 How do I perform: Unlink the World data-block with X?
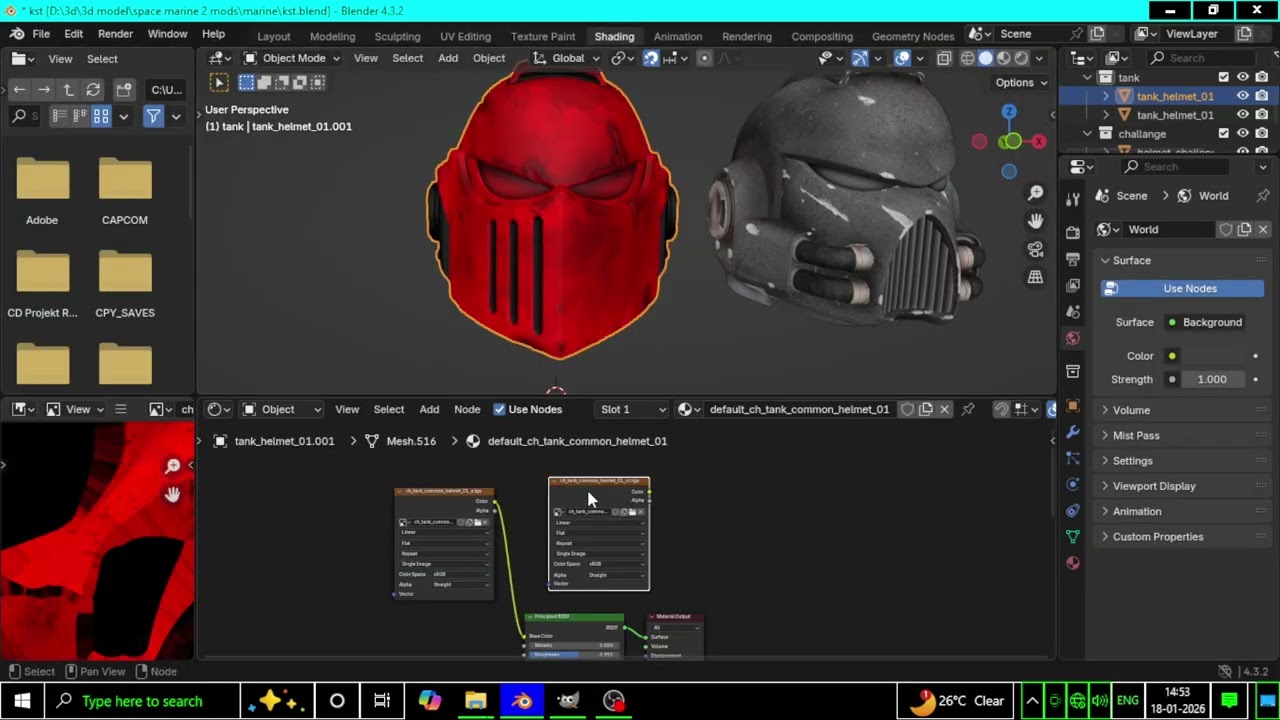coord(1263,230)
